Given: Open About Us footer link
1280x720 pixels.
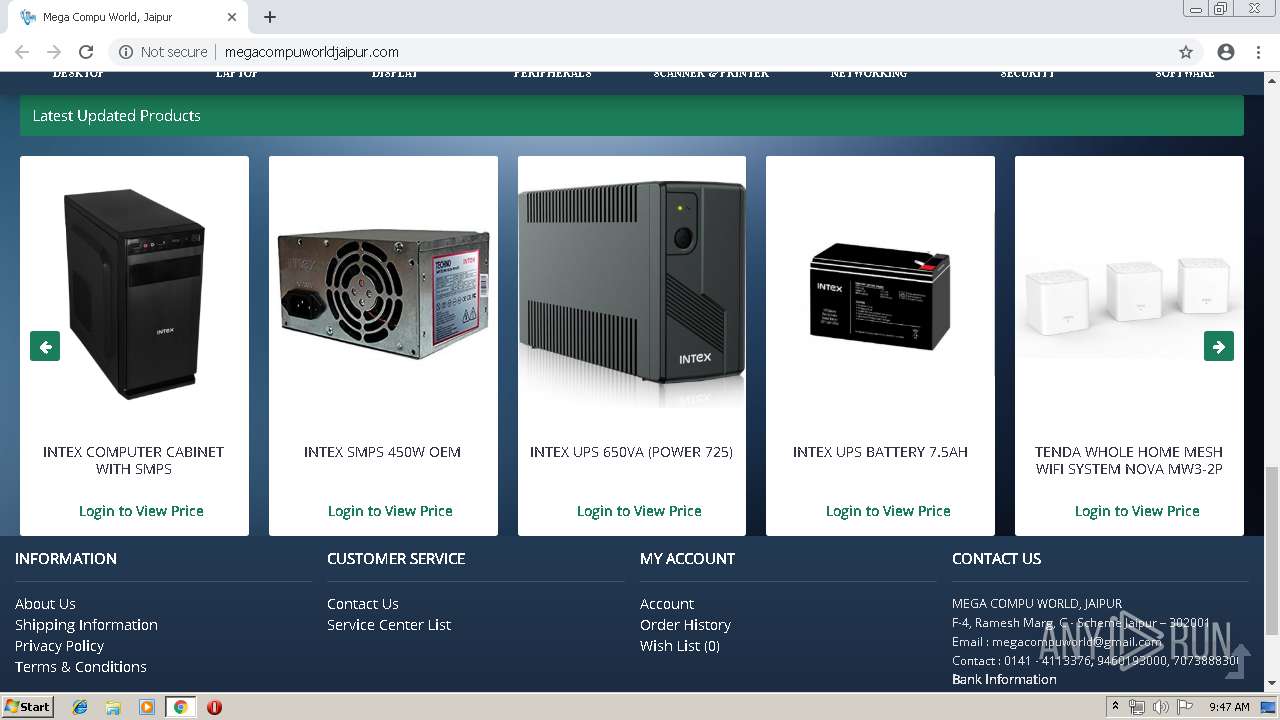Looking at the screenshot, I should click(45, 604).
